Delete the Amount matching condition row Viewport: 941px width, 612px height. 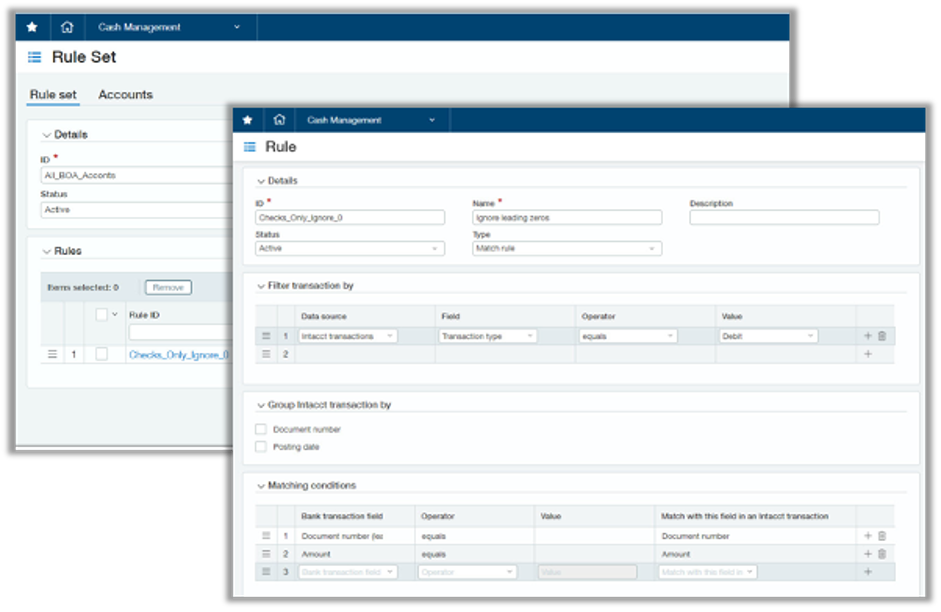[882, 553]
